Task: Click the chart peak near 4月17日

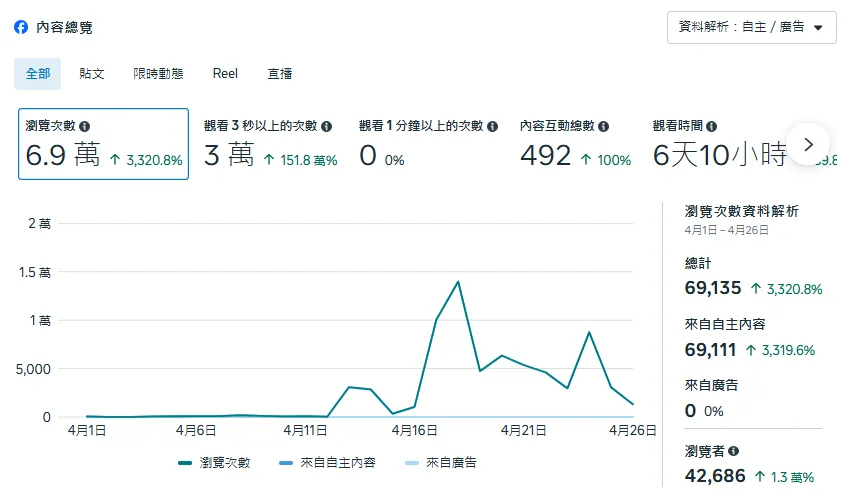Action: pos(458,281)
